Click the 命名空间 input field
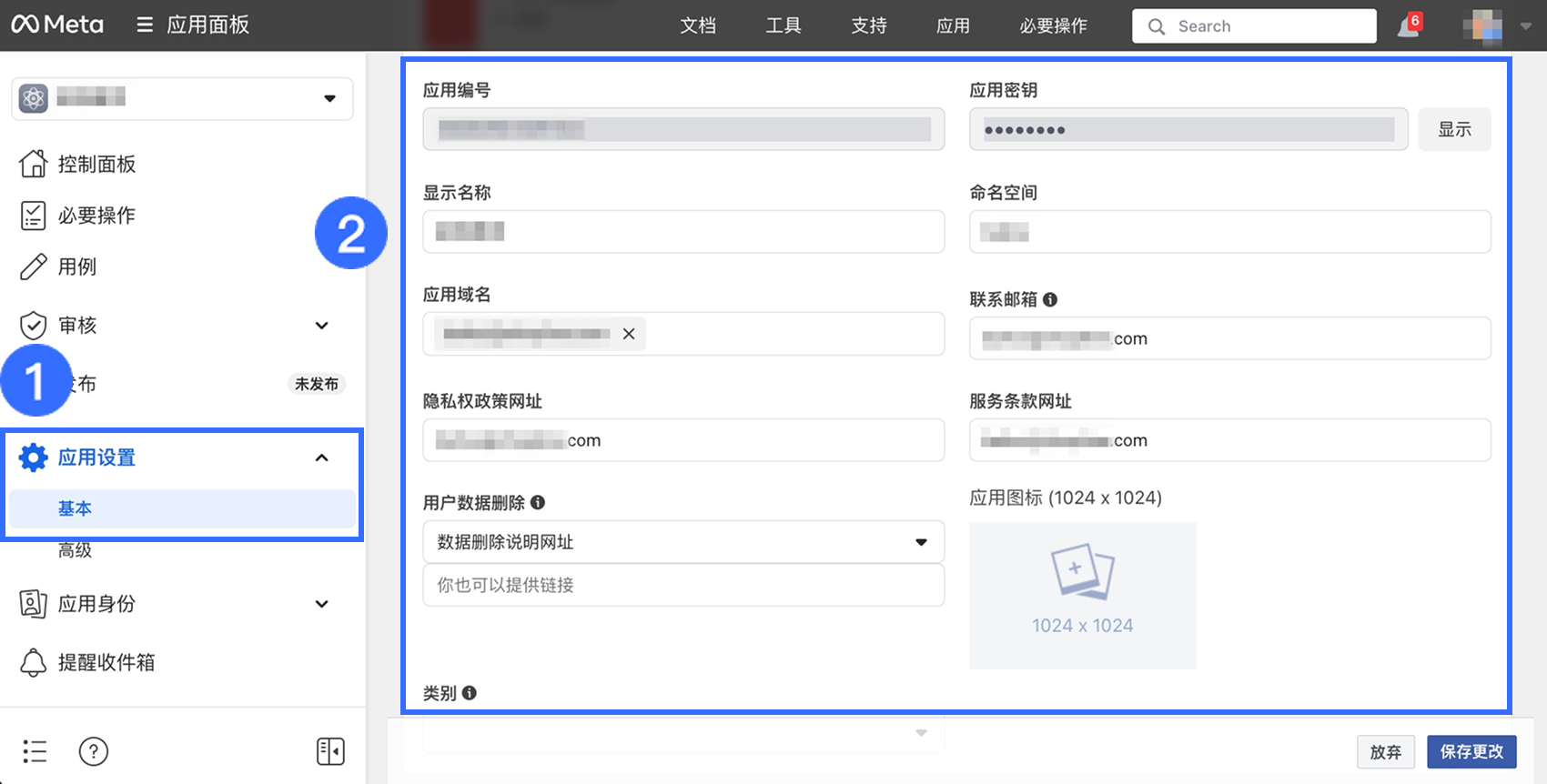The width and height of the screenshot is (1547, 784). (x=1230, y=231)
